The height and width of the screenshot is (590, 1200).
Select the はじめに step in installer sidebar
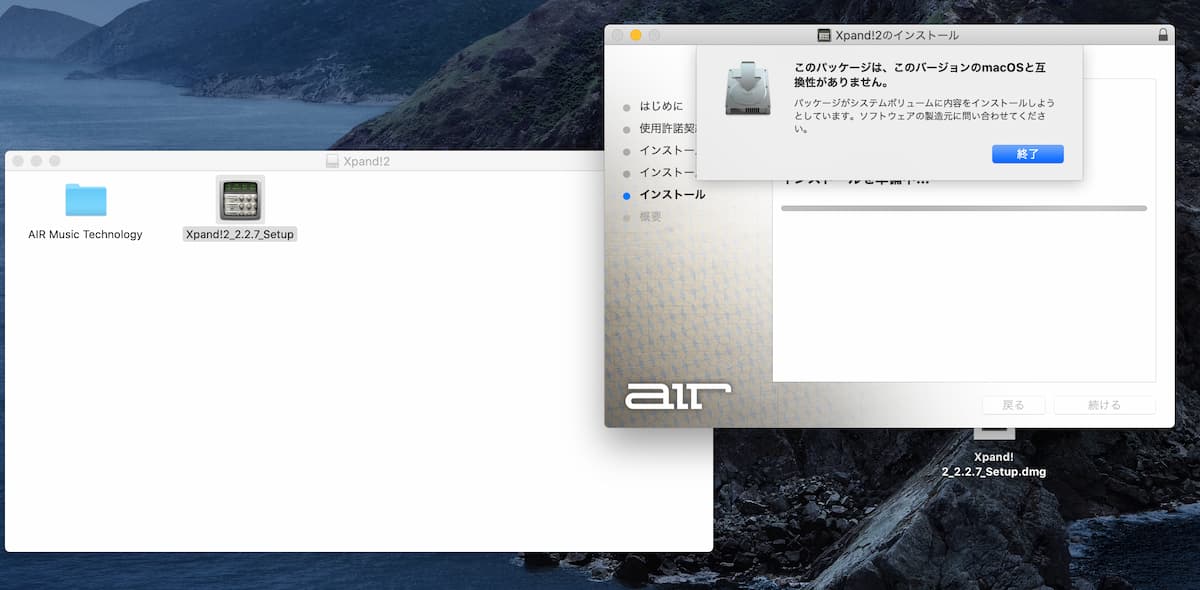(661, 106)
